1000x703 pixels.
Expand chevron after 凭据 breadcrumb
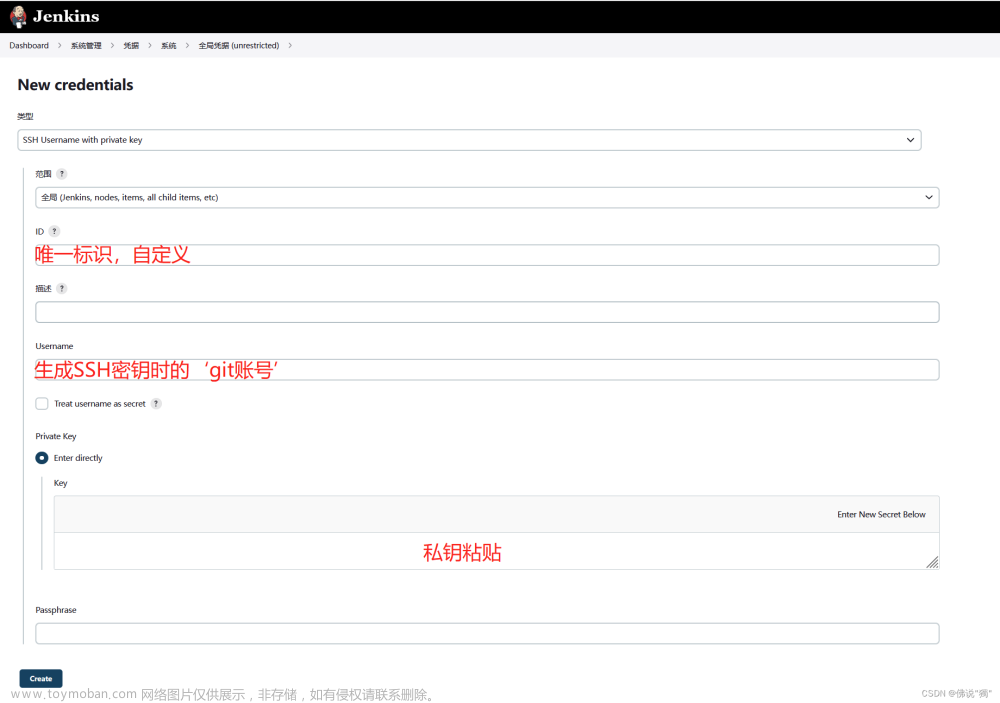150,45
